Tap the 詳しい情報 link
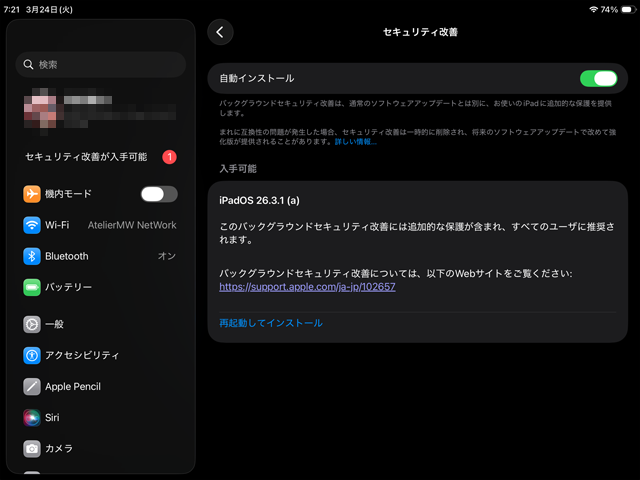 [356, 142]
